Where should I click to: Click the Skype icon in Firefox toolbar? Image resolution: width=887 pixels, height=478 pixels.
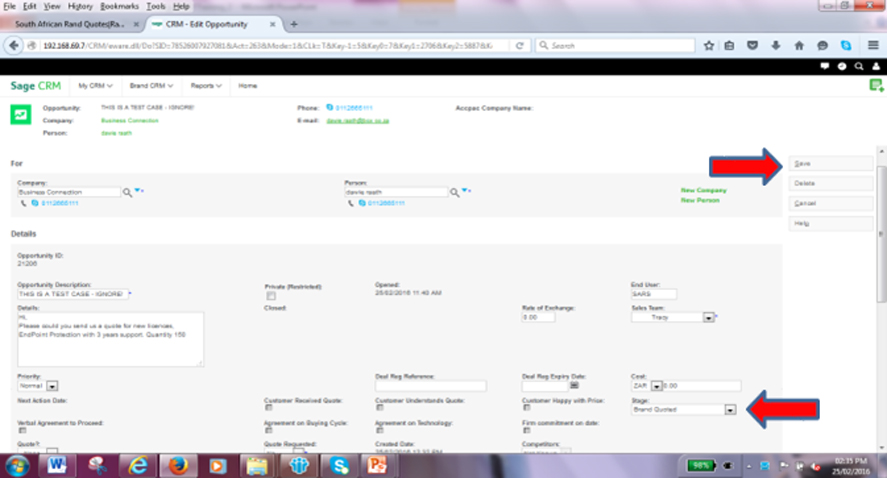coord(846,45)
